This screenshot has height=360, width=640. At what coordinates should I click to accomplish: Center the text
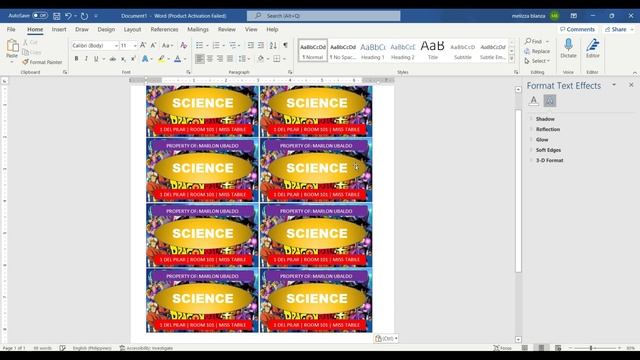210,59
